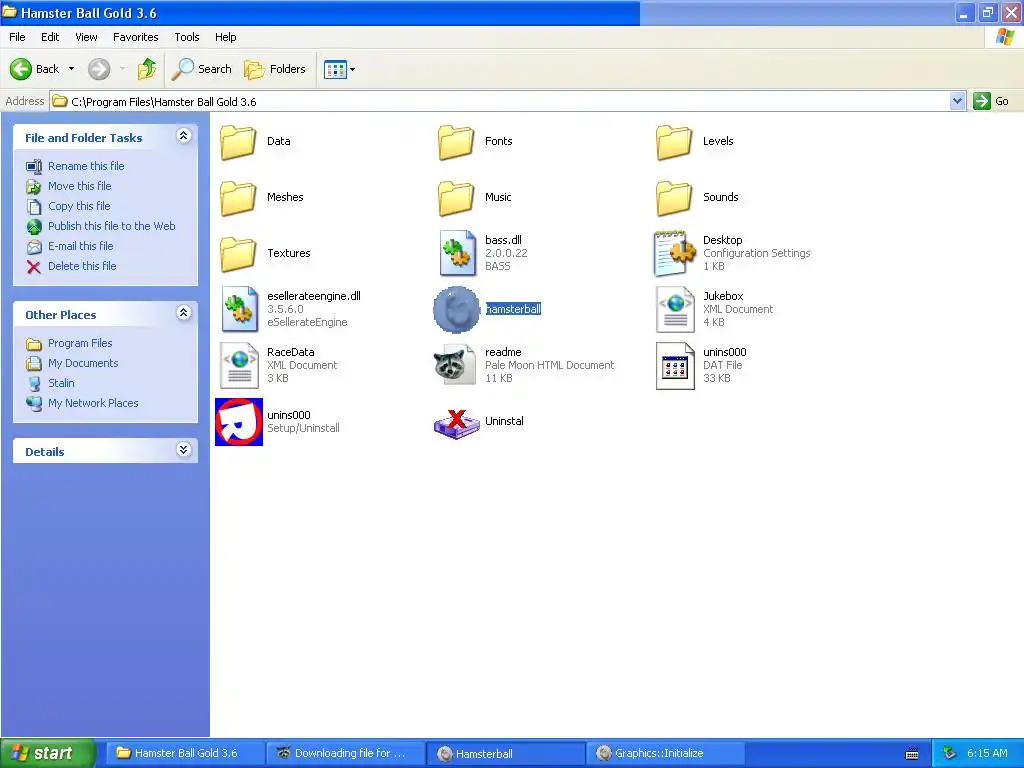Switch to Hamster Ball Gold 3.6 taskbar item
The image size is (1024, 768).
click(183, 754)
